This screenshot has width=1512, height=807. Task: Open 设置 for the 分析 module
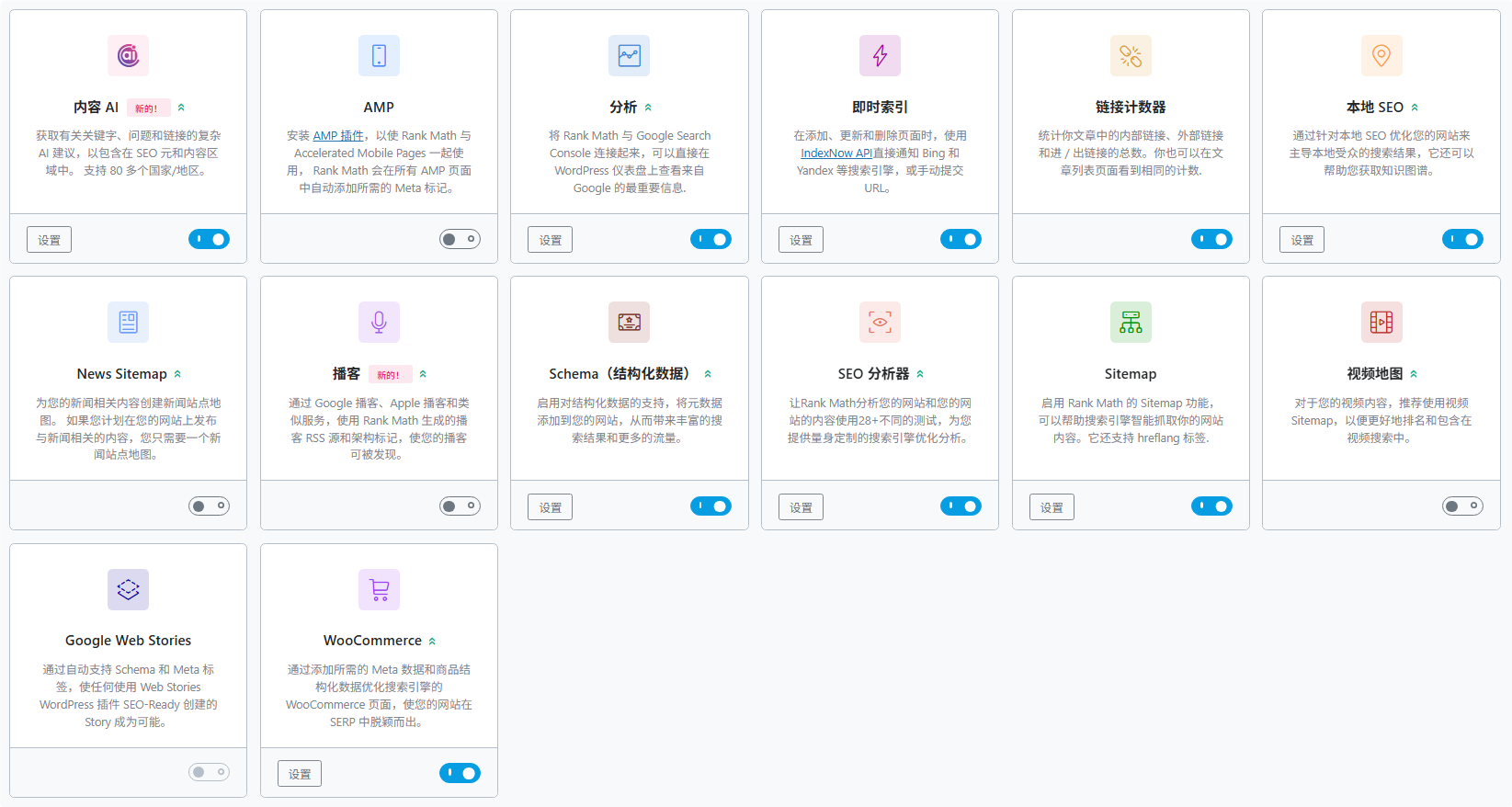pyautogui.click(x=550, y=240)
